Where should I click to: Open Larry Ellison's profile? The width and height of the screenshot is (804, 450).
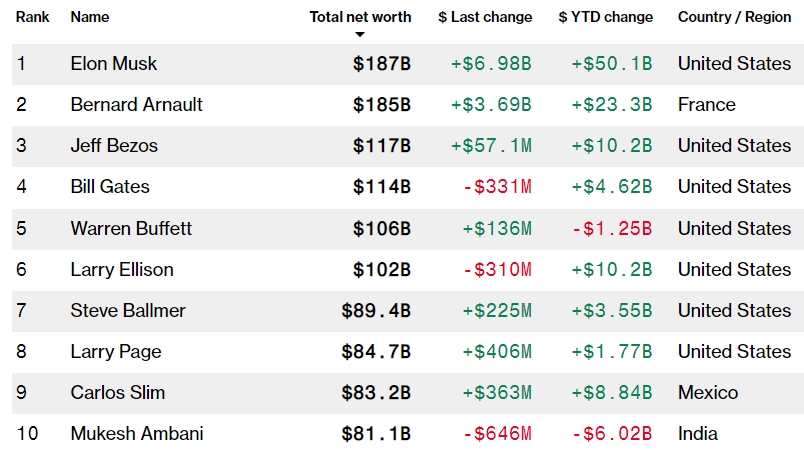pos(122,270)
